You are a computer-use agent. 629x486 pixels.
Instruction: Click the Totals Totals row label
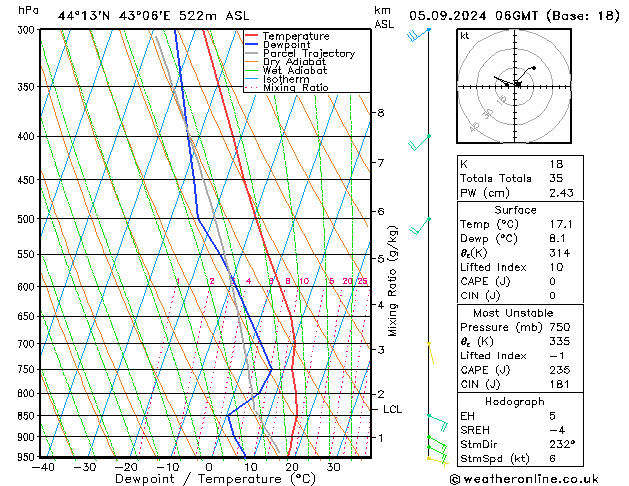(496, 178)
